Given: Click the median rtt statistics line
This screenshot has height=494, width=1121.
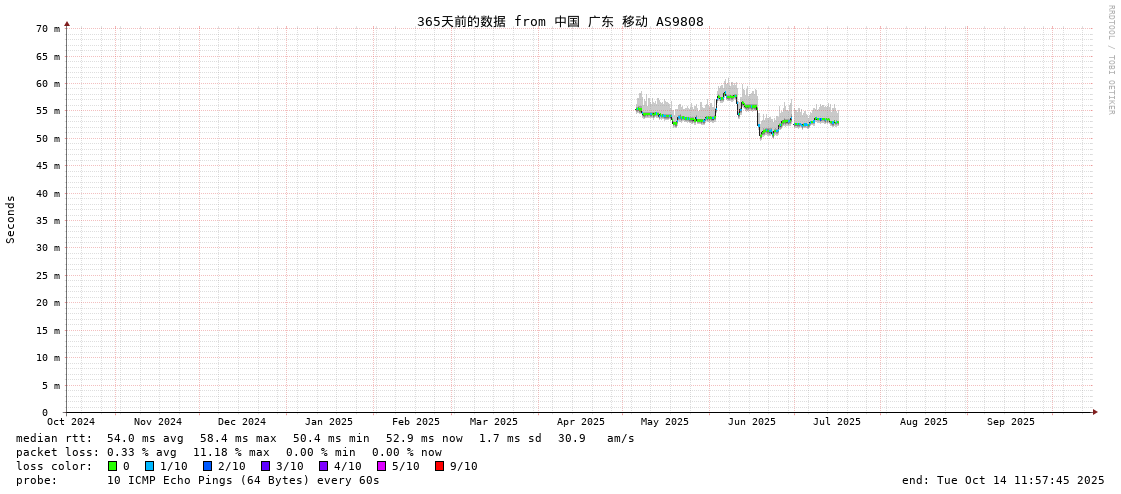Looking at the screenshot, I should click(x=325, y=438).
